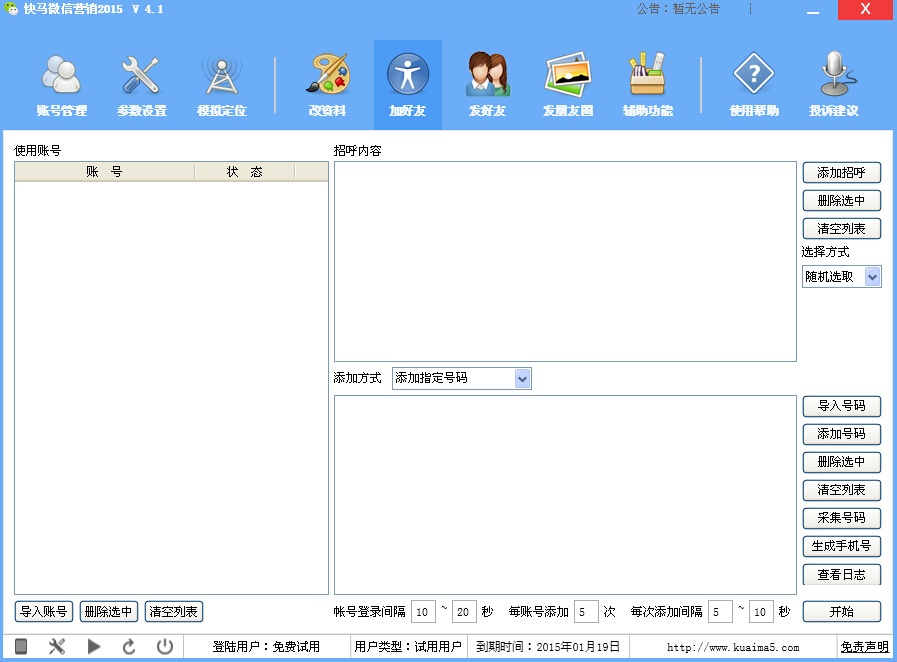Click 清空列表 under account list
Image resolution: width=897 pixels, height=662 pixels.
pyautogui.click(x=173, y=612)
